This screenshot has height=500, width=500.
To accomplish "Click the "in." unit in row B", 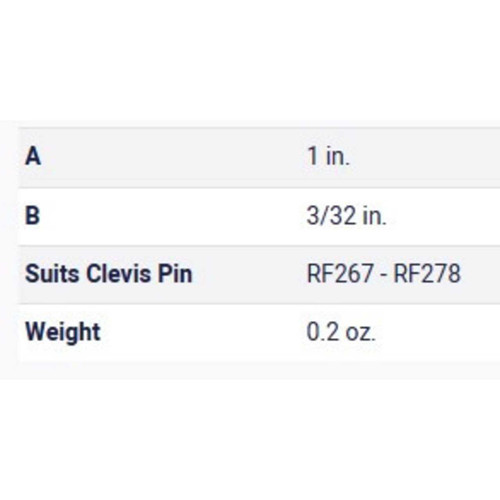I will pyautogui.click(x=375, y=216).
